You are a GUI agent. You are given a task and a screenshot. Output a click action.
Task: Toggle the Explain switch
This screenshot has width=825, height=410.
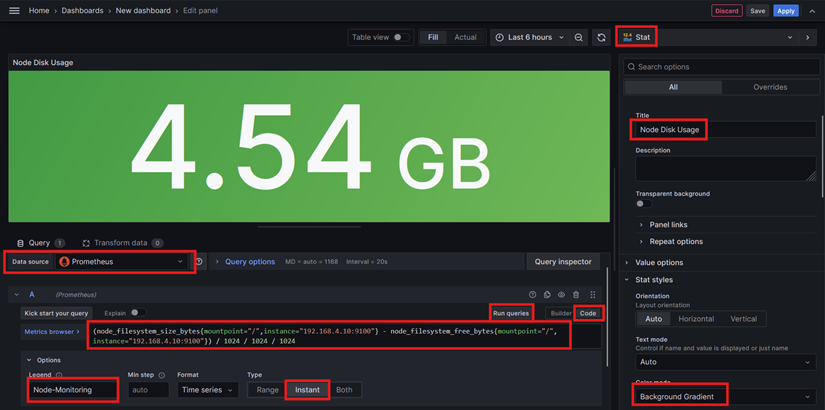pyautogui.click(x=138, y=313)
